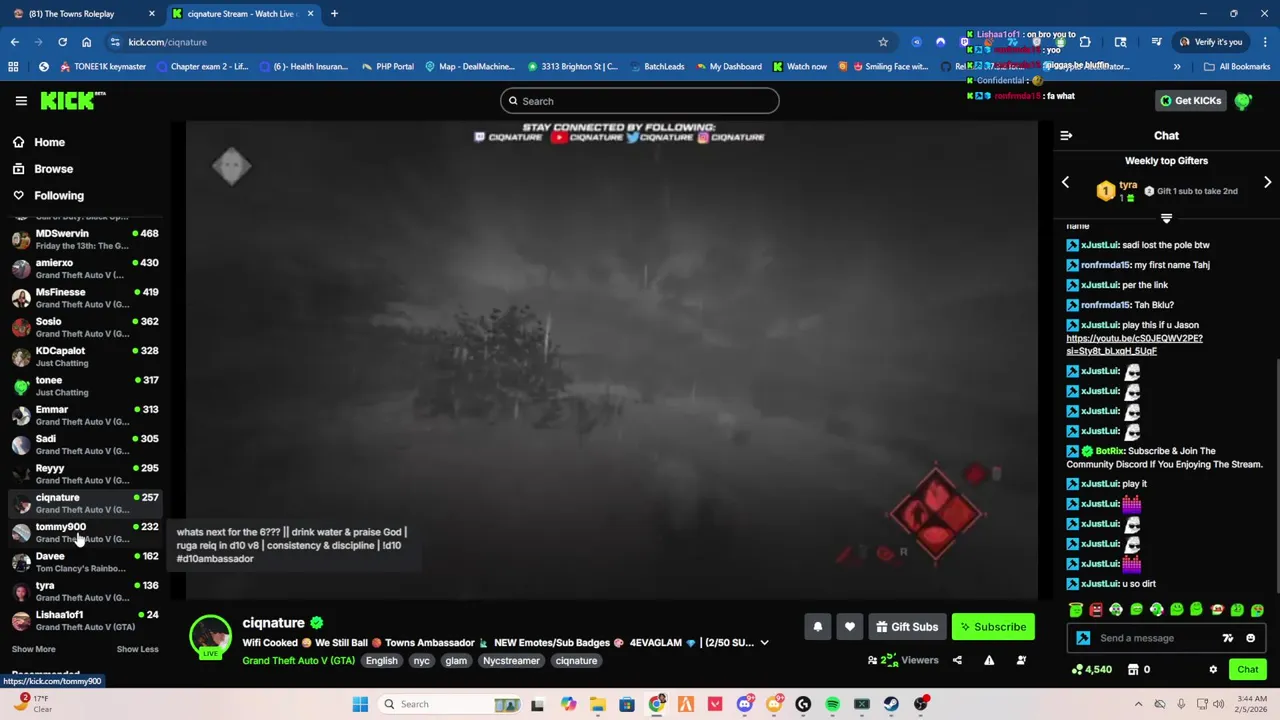Screen dimensions: 1280x720
Task: Select the English tag
Action: pos(381,661)
